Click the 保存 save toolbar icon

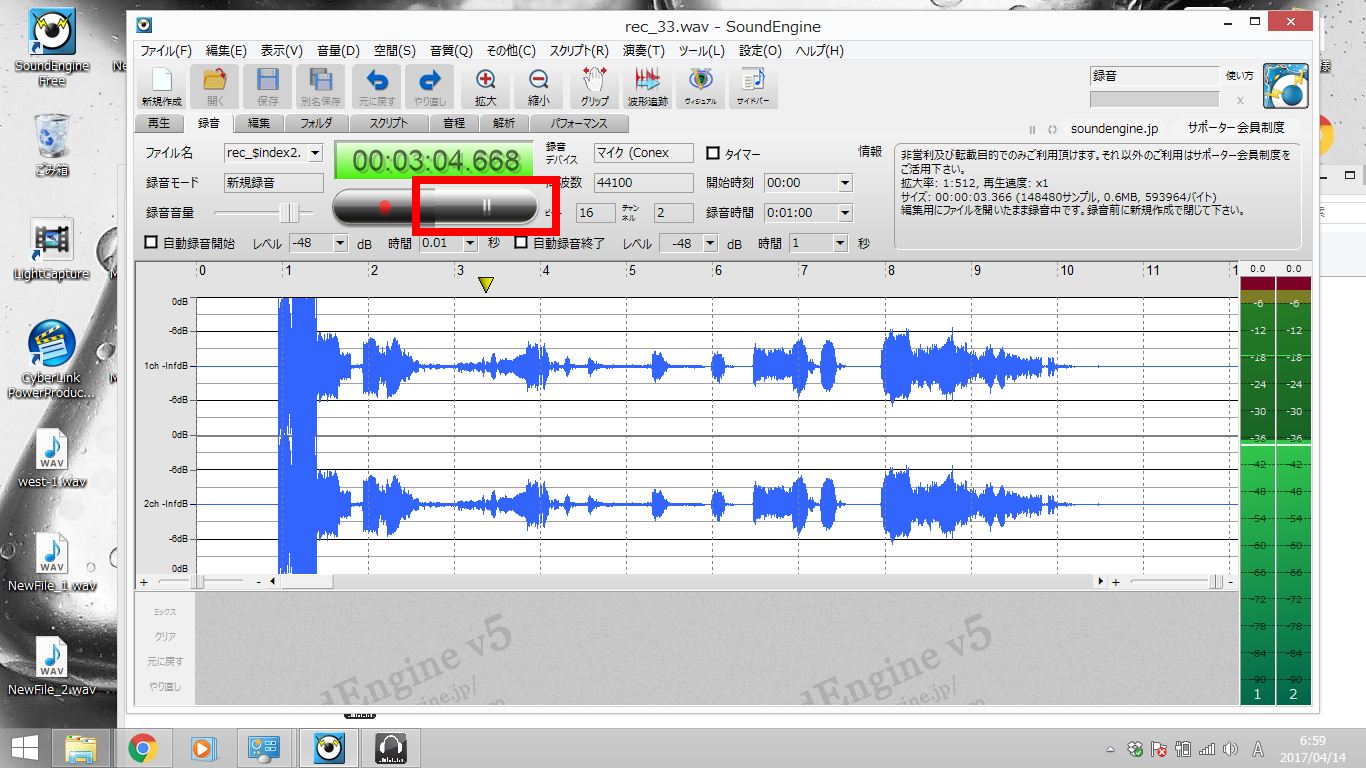pyautogui.click(x=268, y=86)
